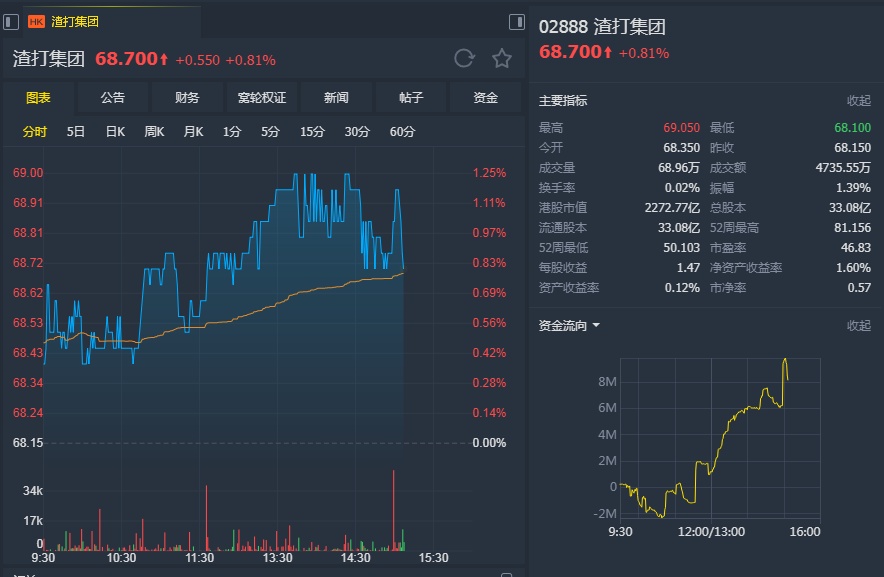Click the tall volume bar near 14:30
Viewport: 884px width, 577px height.
coord(394,510)
